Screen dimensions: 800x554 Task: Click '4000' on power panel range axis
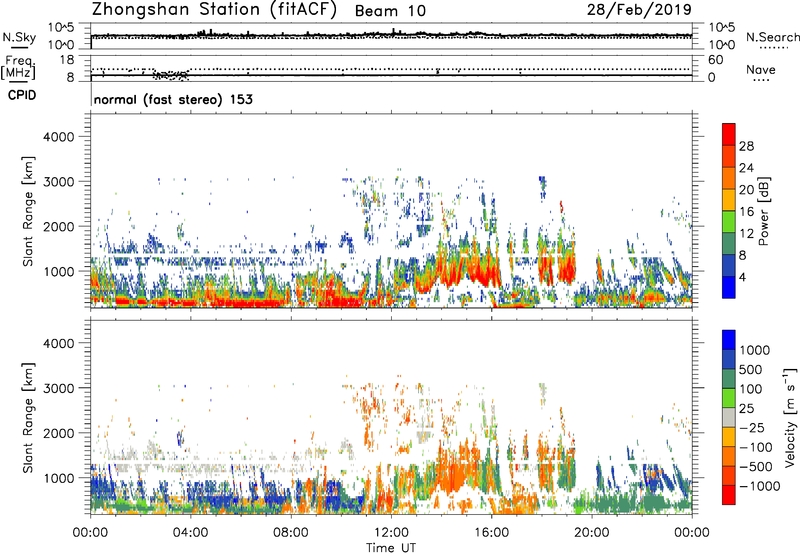[59, 137]
